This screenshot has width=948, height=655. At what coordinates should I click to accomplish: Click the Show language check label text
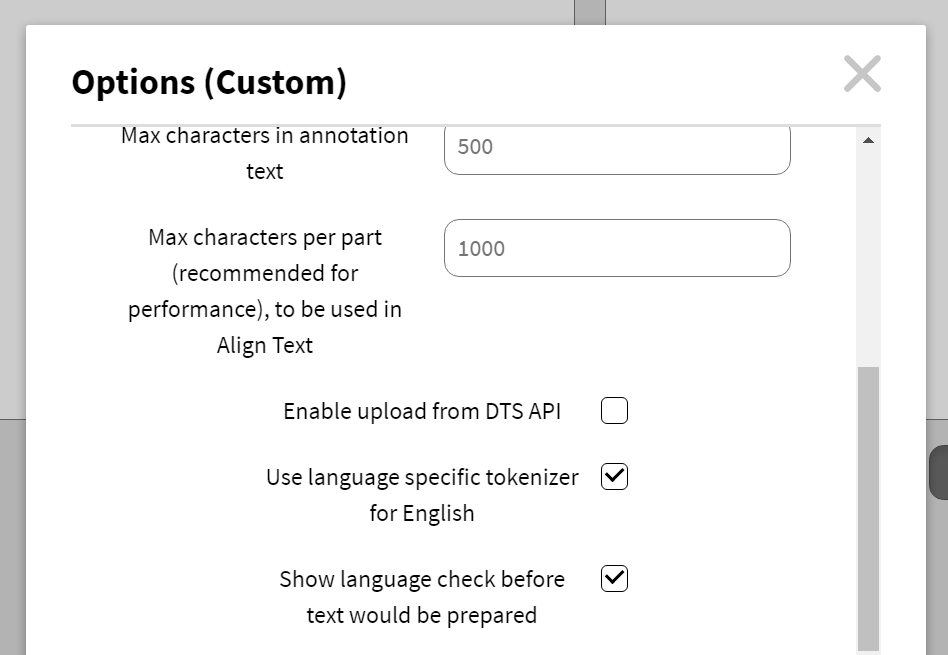pyautogui.click(x=421, y=595)
